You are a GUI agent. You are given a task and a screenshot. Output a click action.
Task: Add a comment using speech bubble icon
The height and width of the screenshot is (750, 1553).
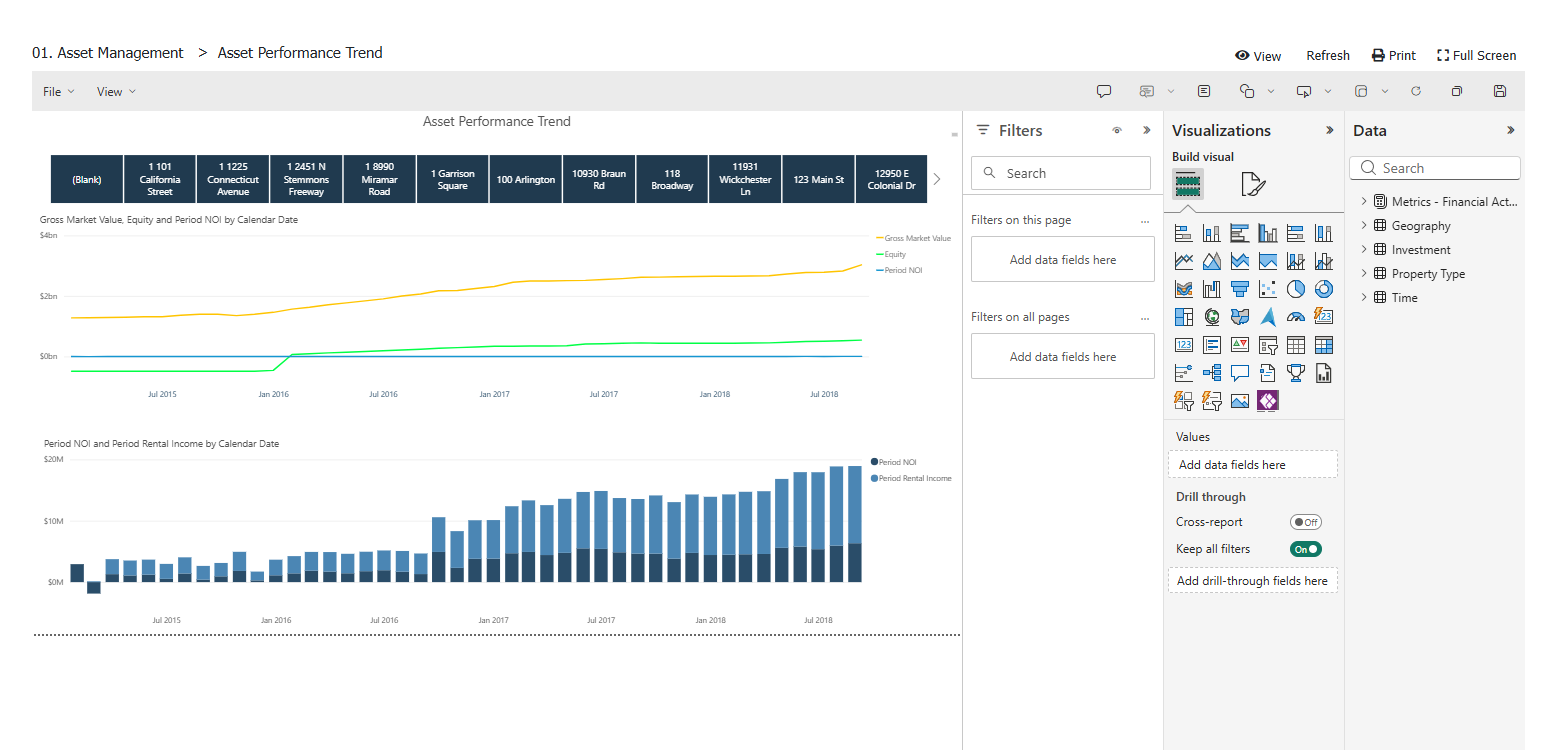[1104, 91]
